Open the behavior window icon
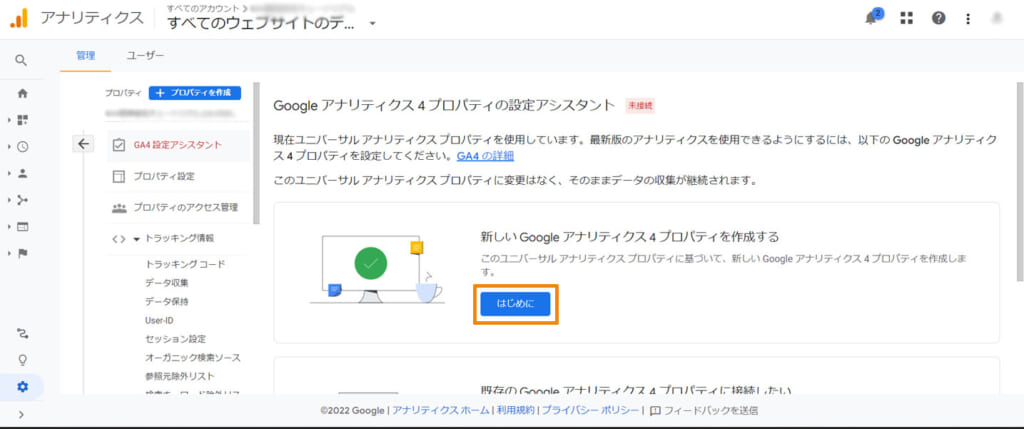Image resolution: width=1024 pixels, height=429 pixels. [23, 227]
